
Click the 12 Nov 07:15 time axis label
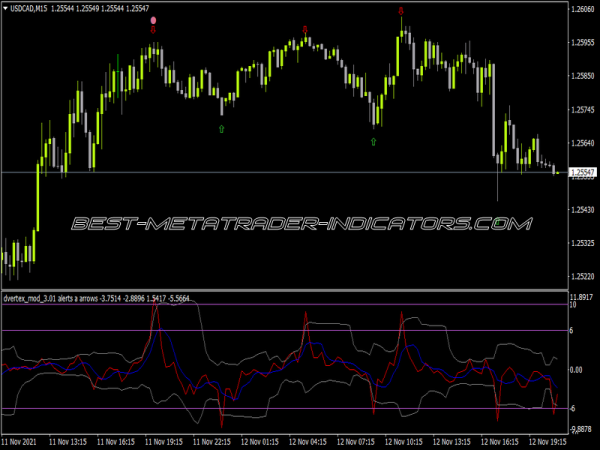[356, 442]
